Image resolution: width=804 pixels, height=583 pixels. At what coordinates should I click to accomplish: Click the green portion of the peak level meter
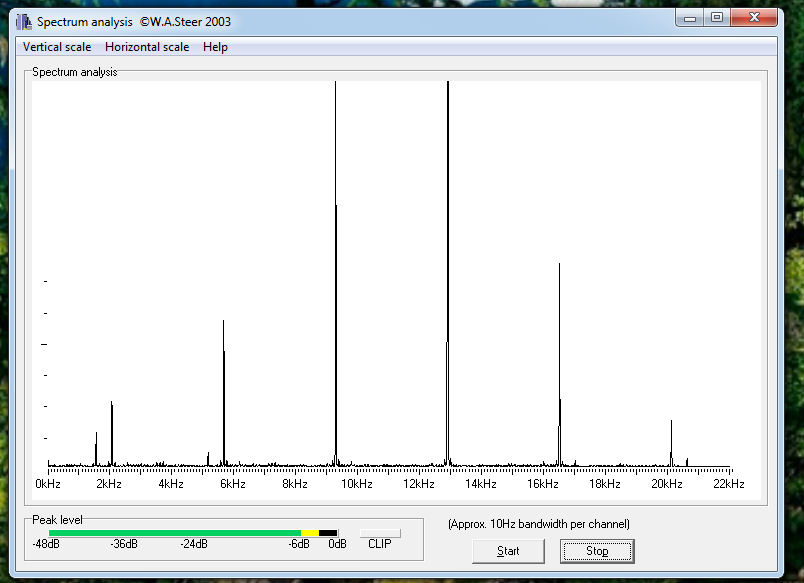click(x=175, y=533)
